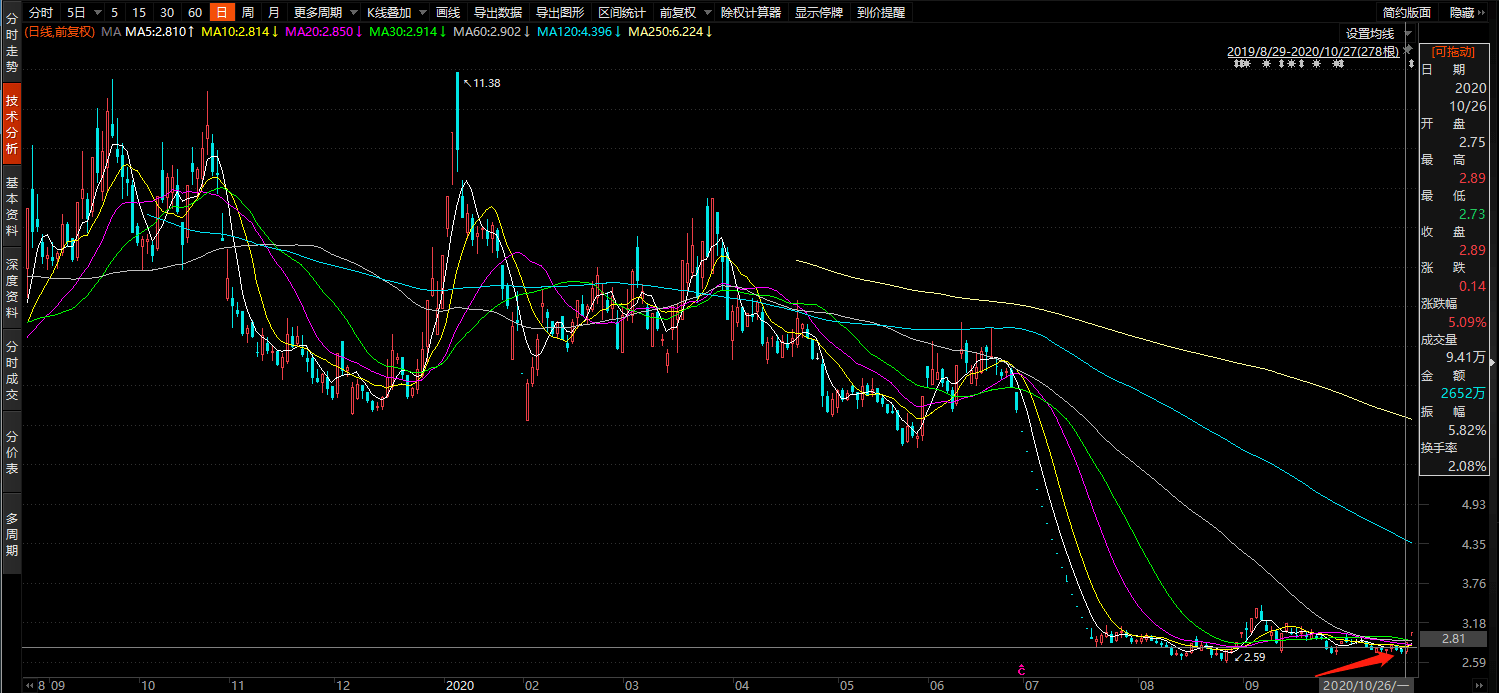Switch to 月 monthly K-line
Screen dimensions: 1499x693
coord(273,13)
